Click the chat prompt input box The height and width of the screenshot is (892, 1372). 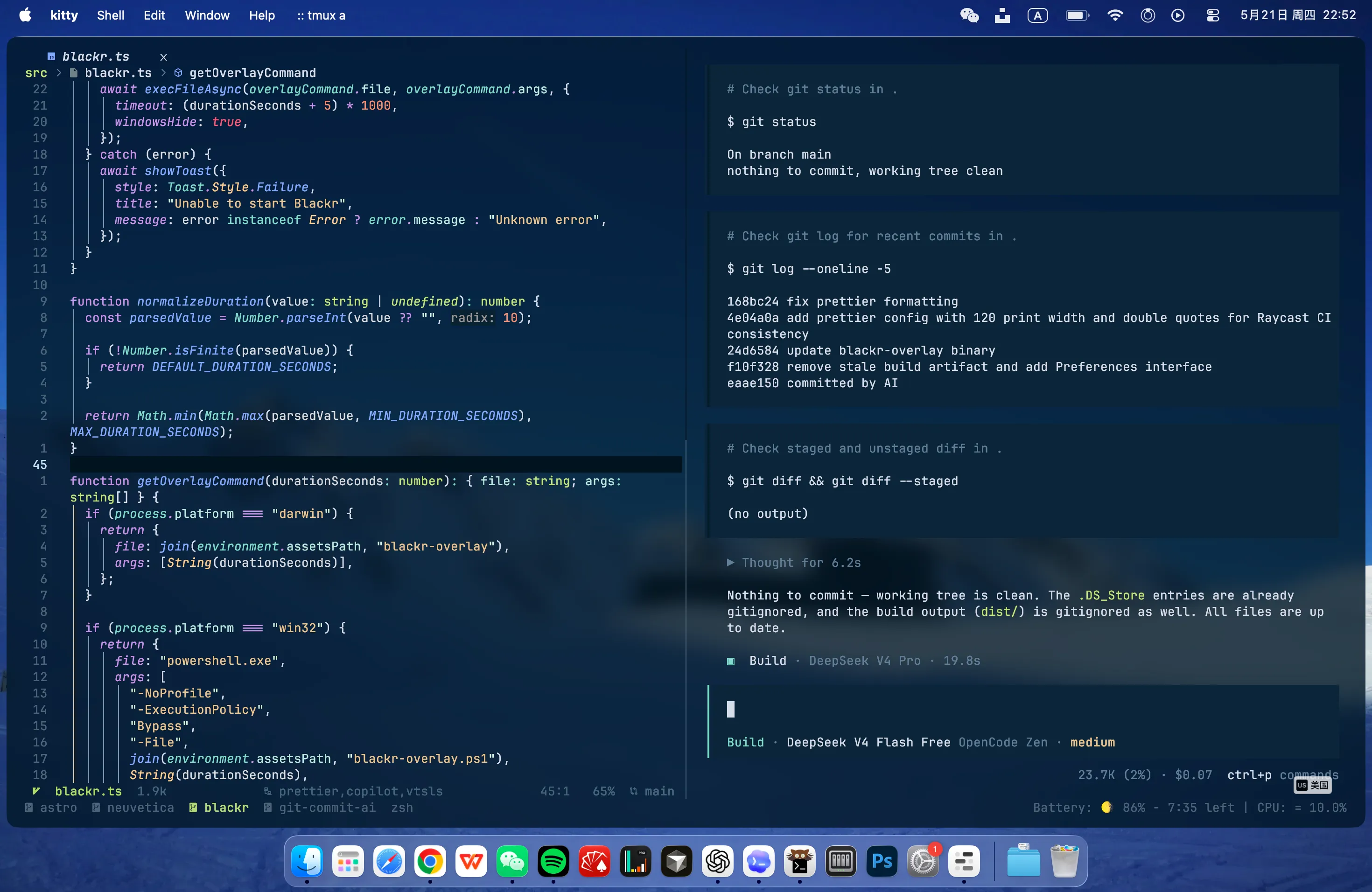point(1023,709)
